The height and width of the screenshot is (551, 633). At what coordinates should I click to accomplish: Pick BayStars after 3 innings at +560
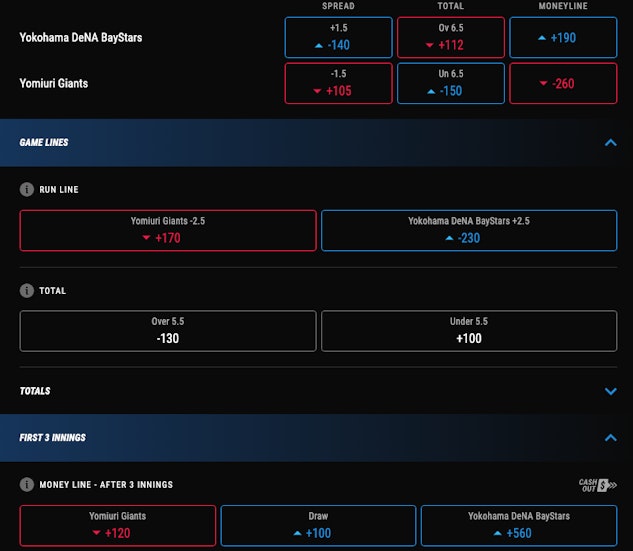pos(519,526)
